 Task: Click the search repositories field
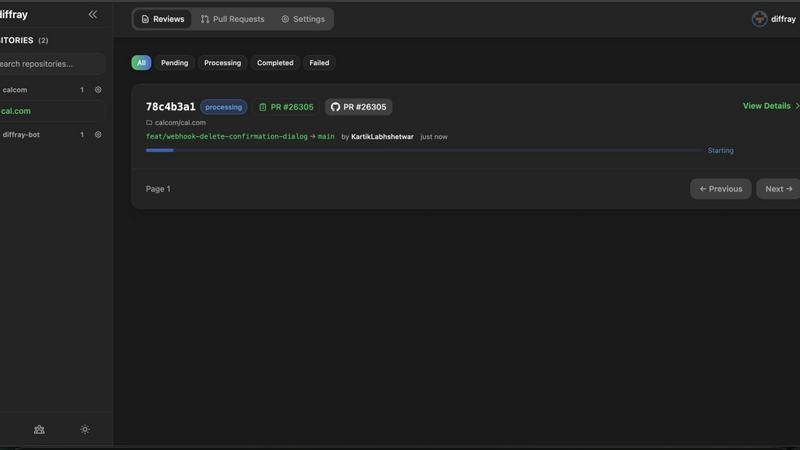pyautogui.click(x=51, y=64)
